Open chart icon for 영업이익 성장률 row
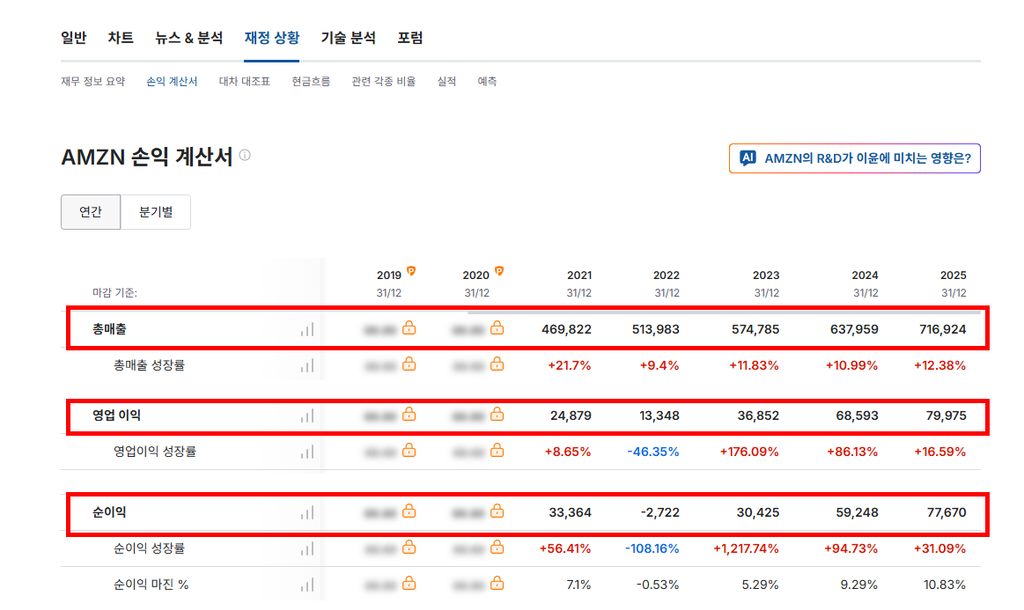 click(x=307, y=451)
